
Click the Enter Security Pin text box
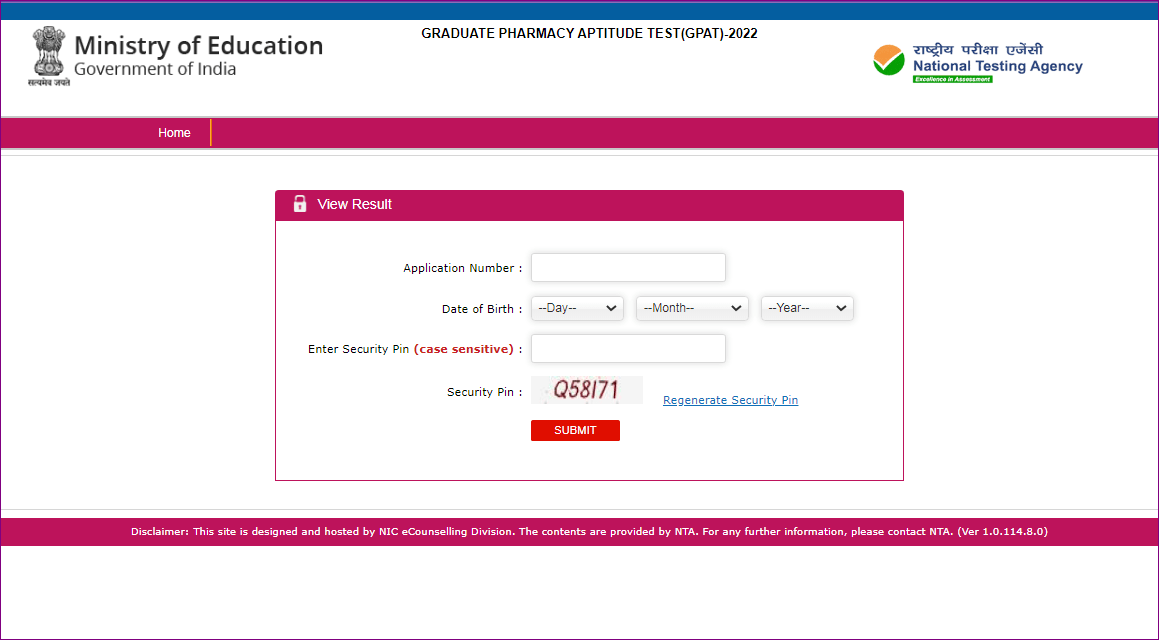(x=628, y=348)
